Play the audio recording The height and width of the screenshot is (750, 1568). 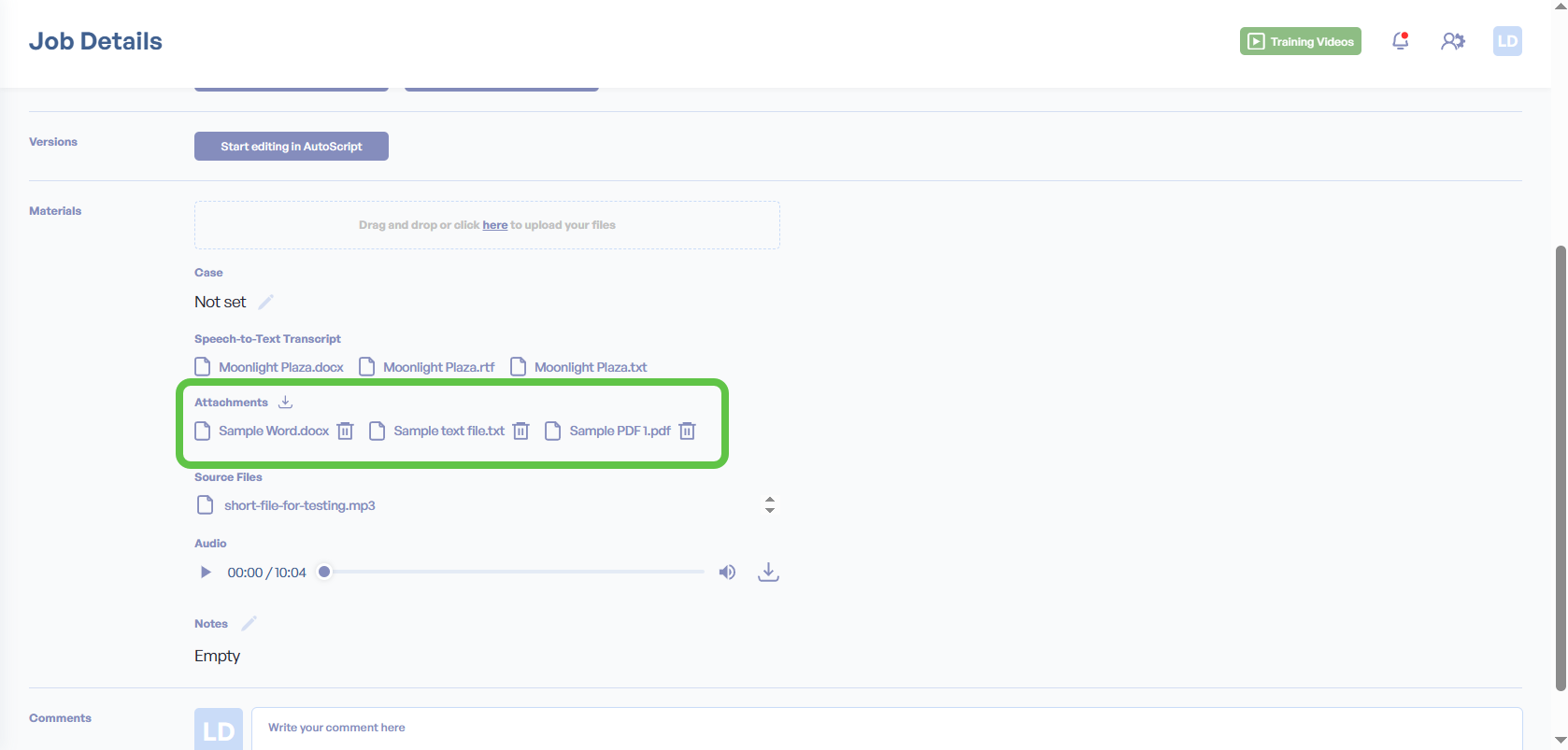click(206, 572)
